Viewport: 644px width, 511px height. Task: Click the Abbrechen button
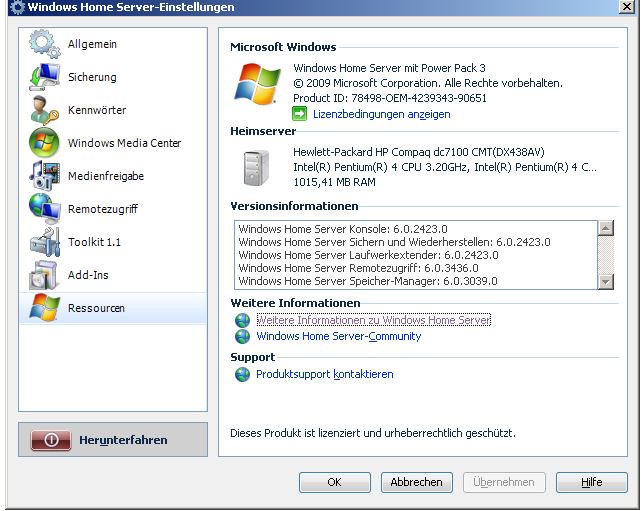point(416,482)
